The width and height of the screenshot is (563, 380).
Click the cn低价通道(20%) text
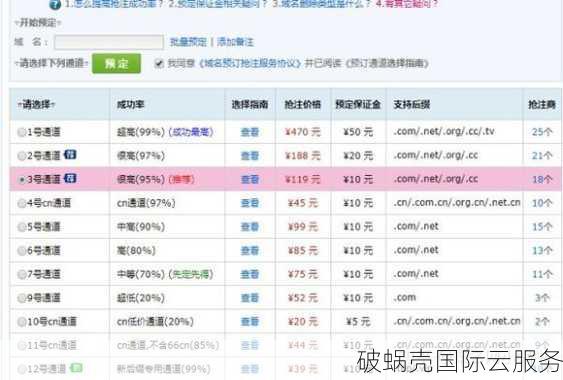click(155, 322)
